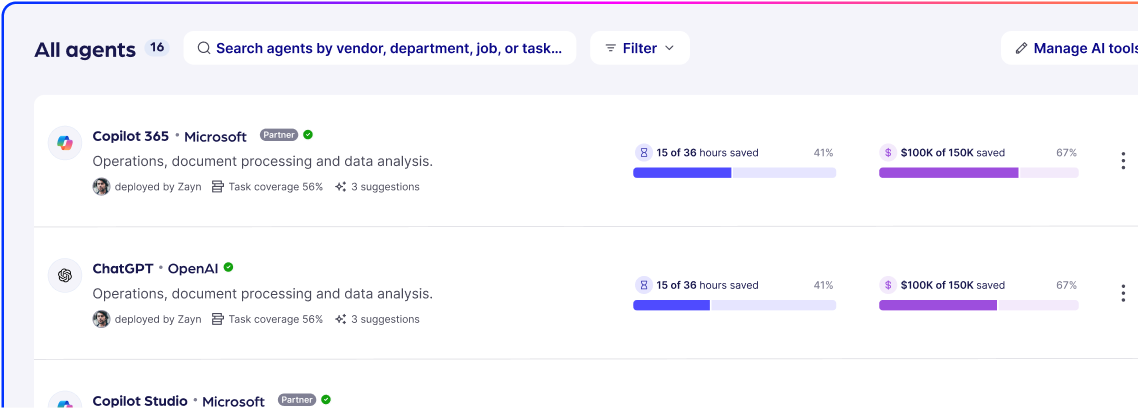Click ChatGPT dollars saved progress bar
1138x408 pixels.
click(x=978, y=305)
